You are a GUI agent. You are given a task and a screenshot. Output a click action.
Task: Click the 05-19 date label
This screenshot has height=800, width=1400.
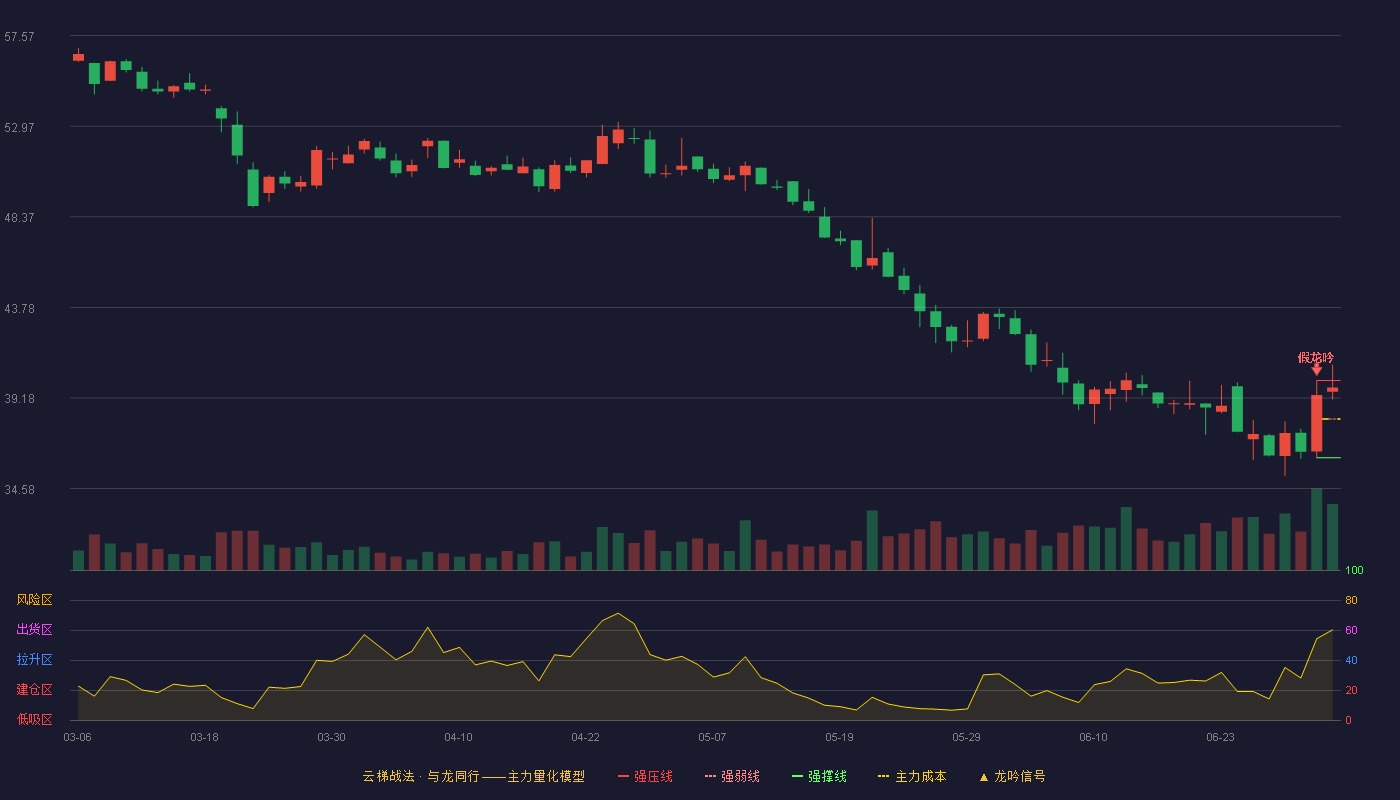pos(839,737)
